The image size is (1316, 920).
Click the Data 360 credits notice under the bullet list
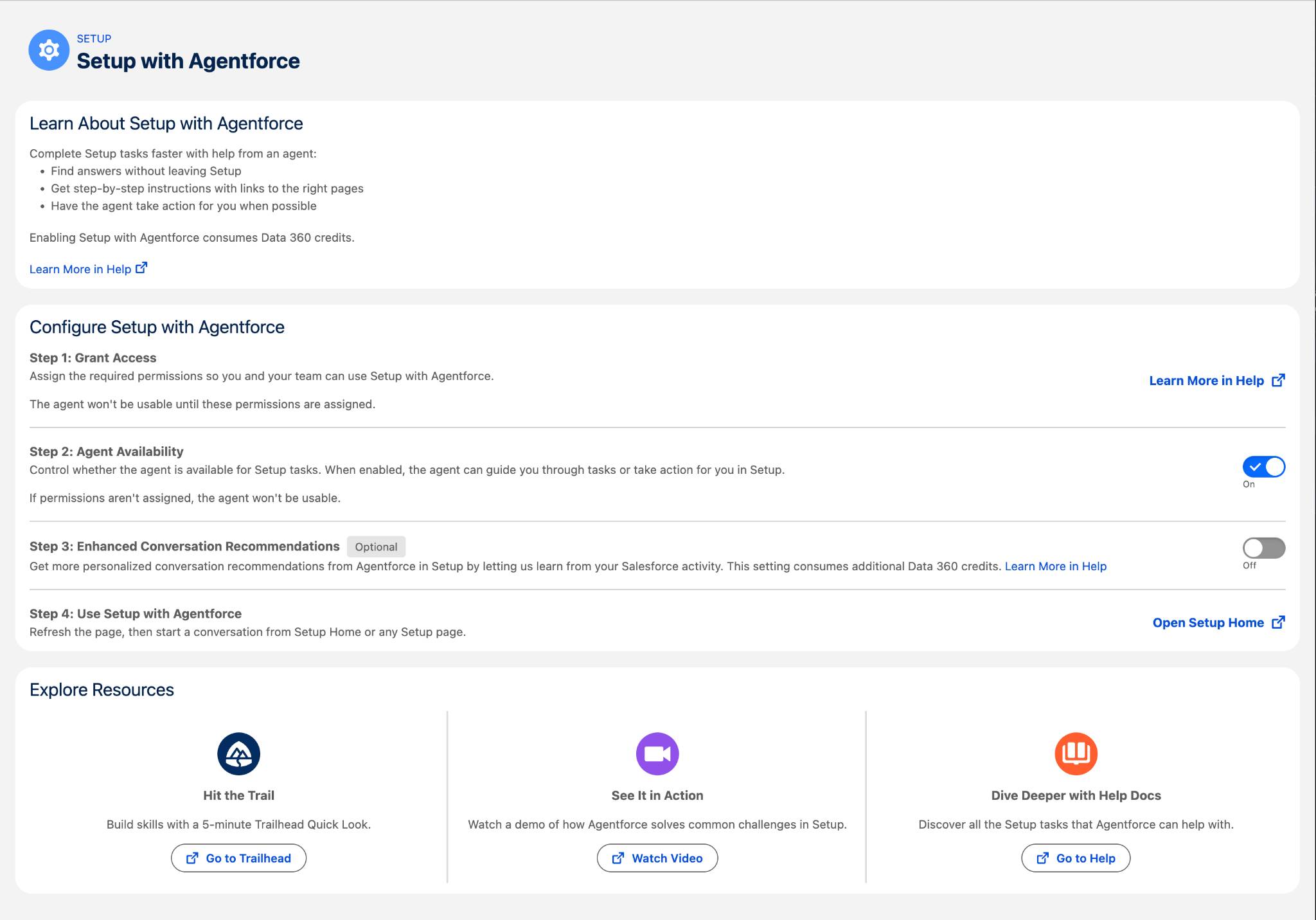pos(192,238)
